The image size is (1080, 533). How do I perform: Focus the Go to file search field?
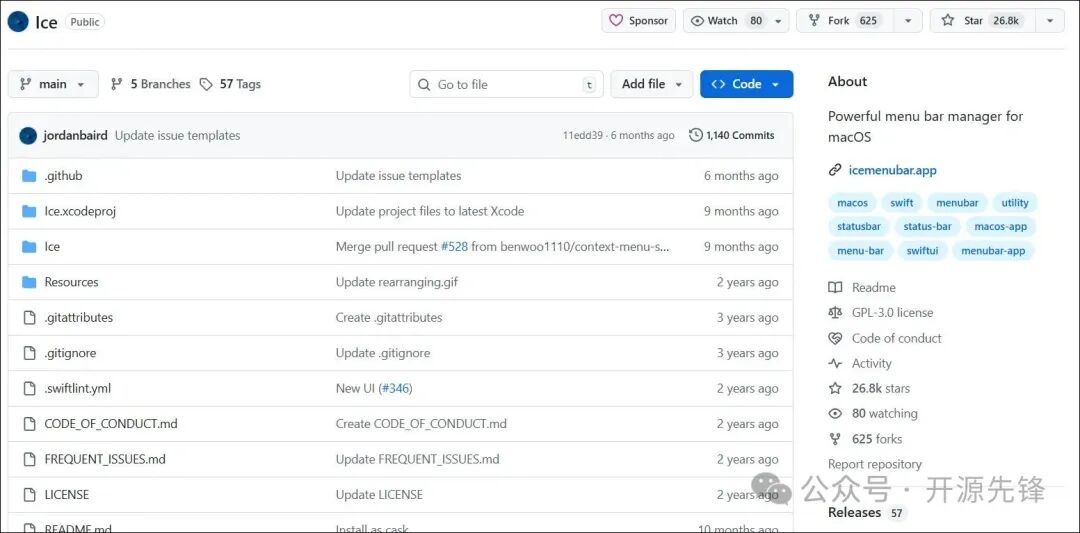tap(506, 85)
